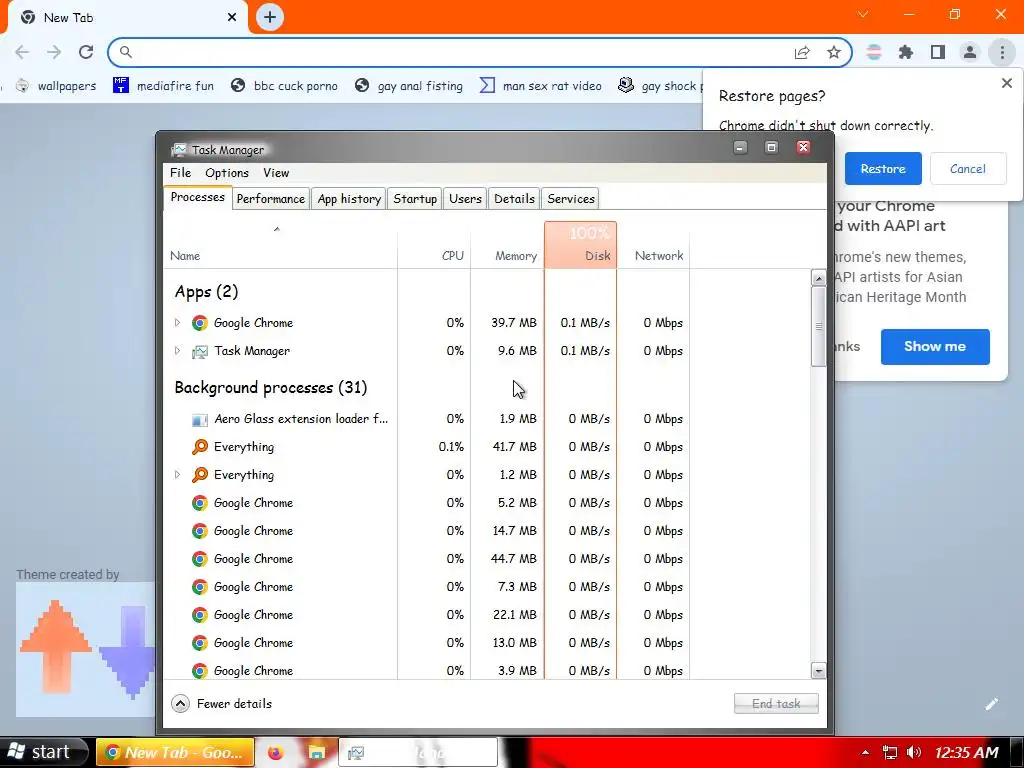Click the customize Chrome pencil icon

click(x=992, y=703)
